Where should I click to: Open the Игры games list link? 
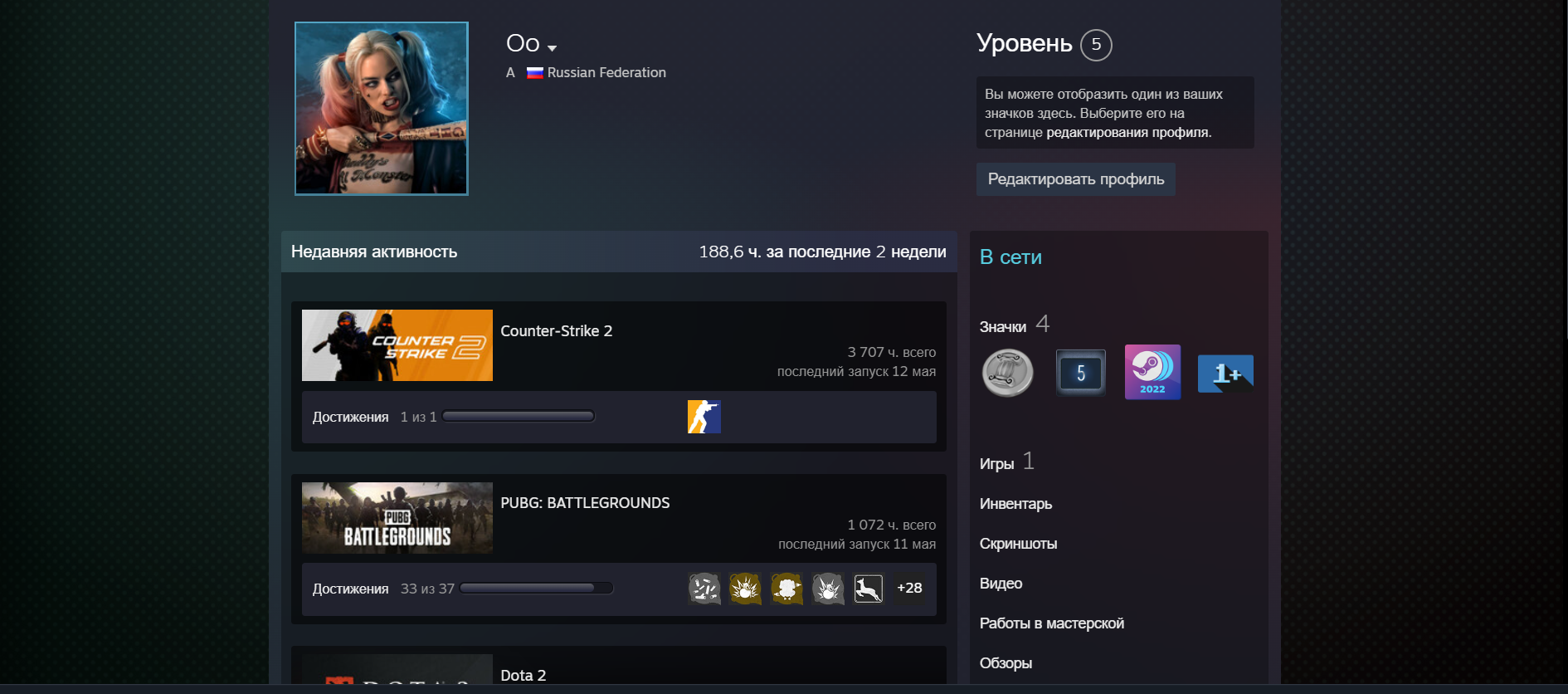point(997,464)
